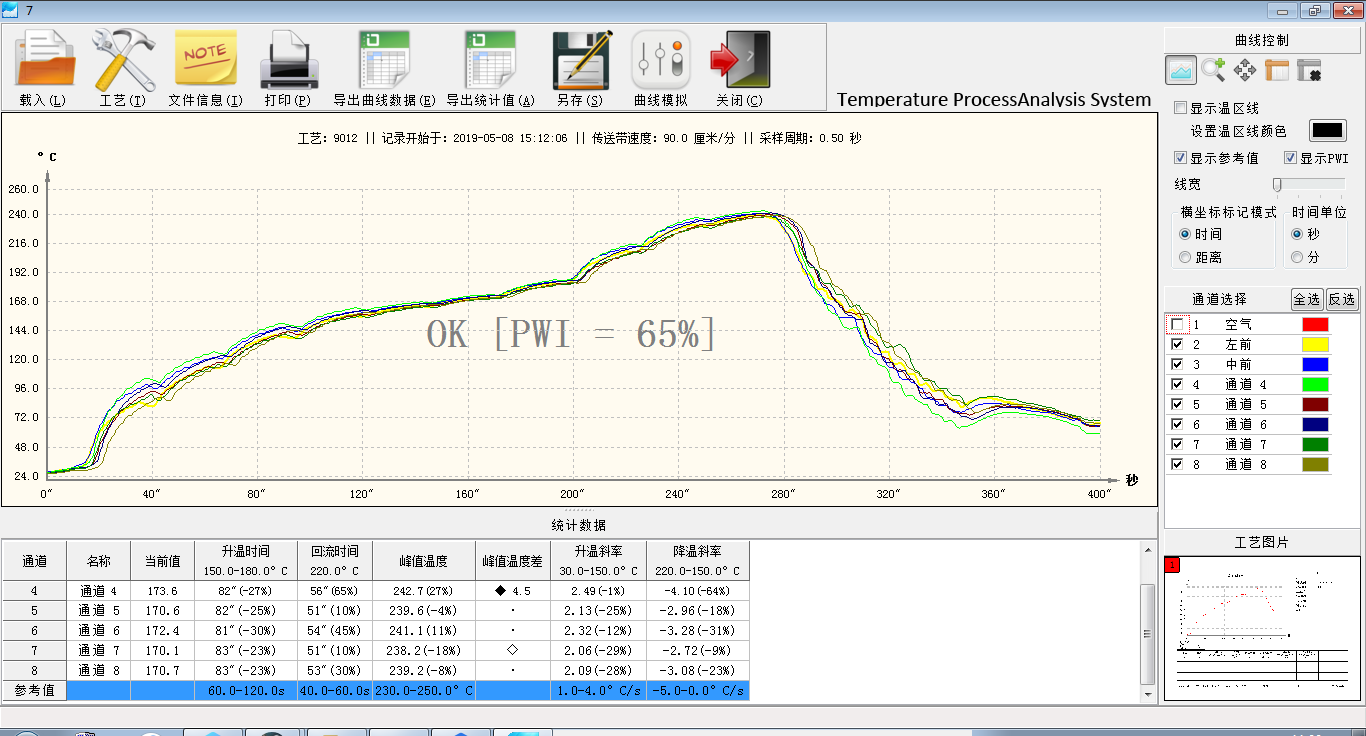
Task: Enable 显示温区线 checkbox
Action: click(x=1181, y=108)
